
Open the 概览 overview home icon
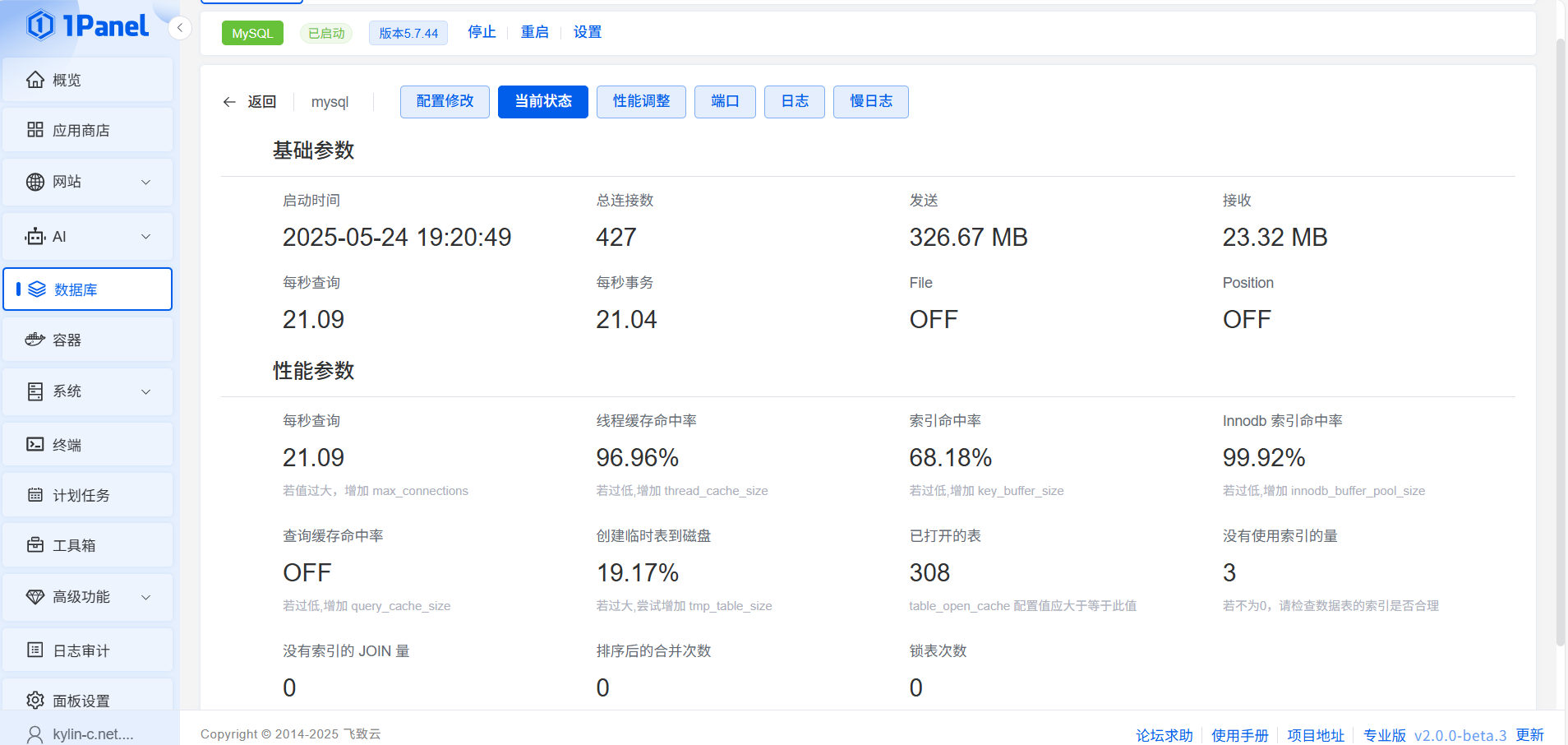(x=35, y=80)
